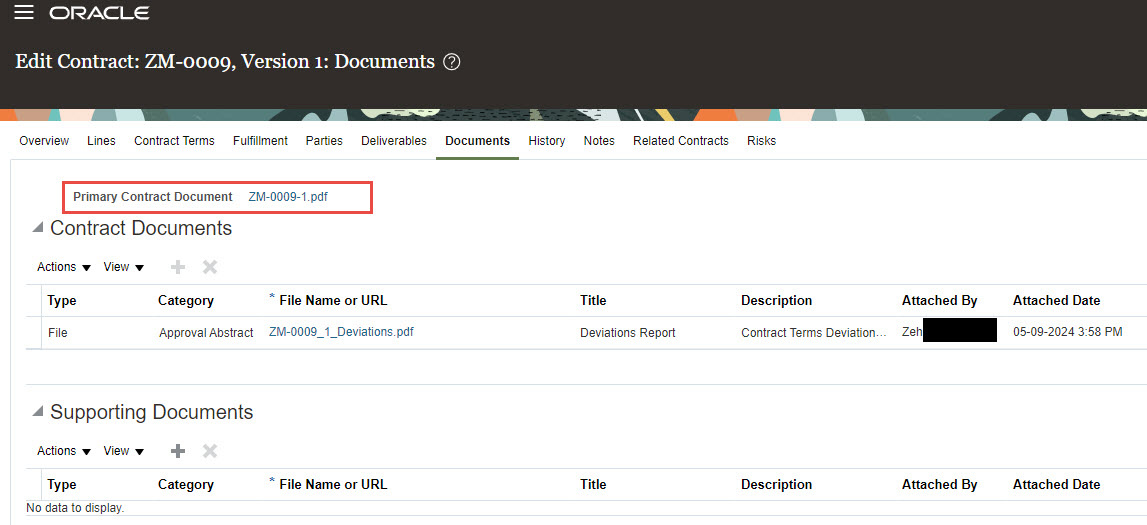Click the Edit Contract ZM-0009 page title
This screenshot has height=525, width=1147.
(225, 61)
